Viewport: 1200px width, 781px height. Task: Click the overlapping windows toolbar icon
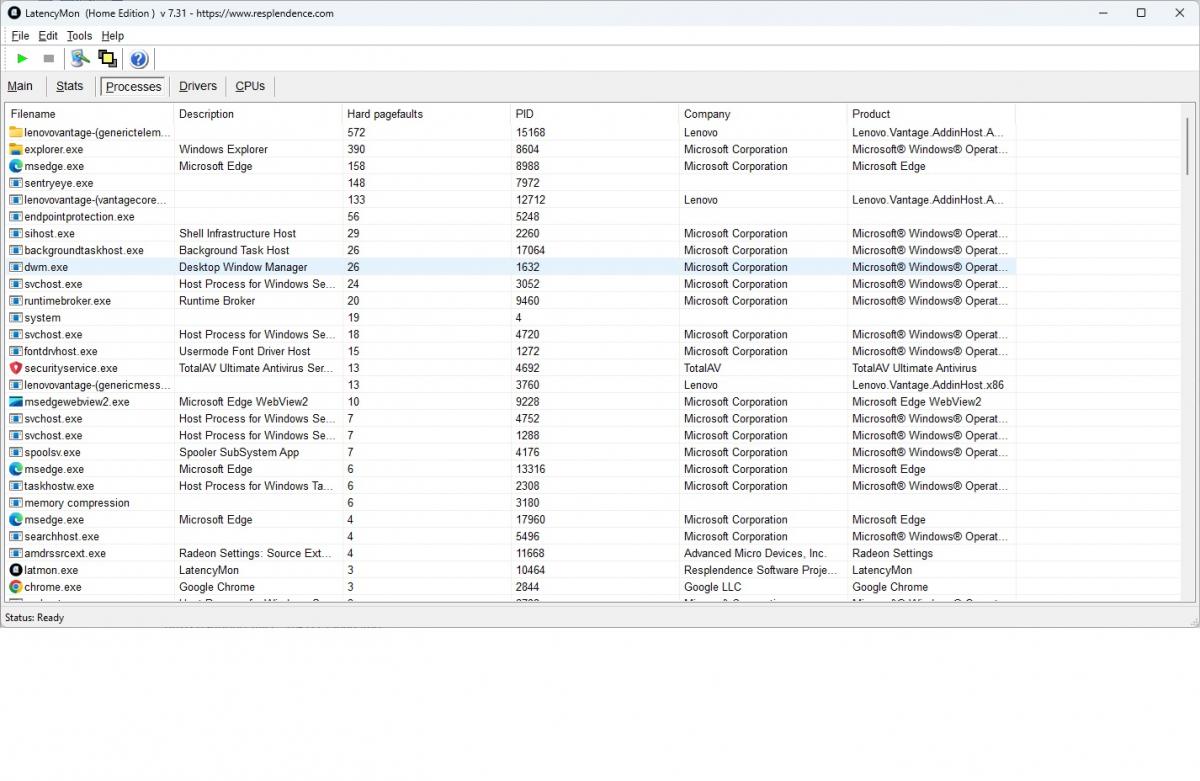[107, 59]
